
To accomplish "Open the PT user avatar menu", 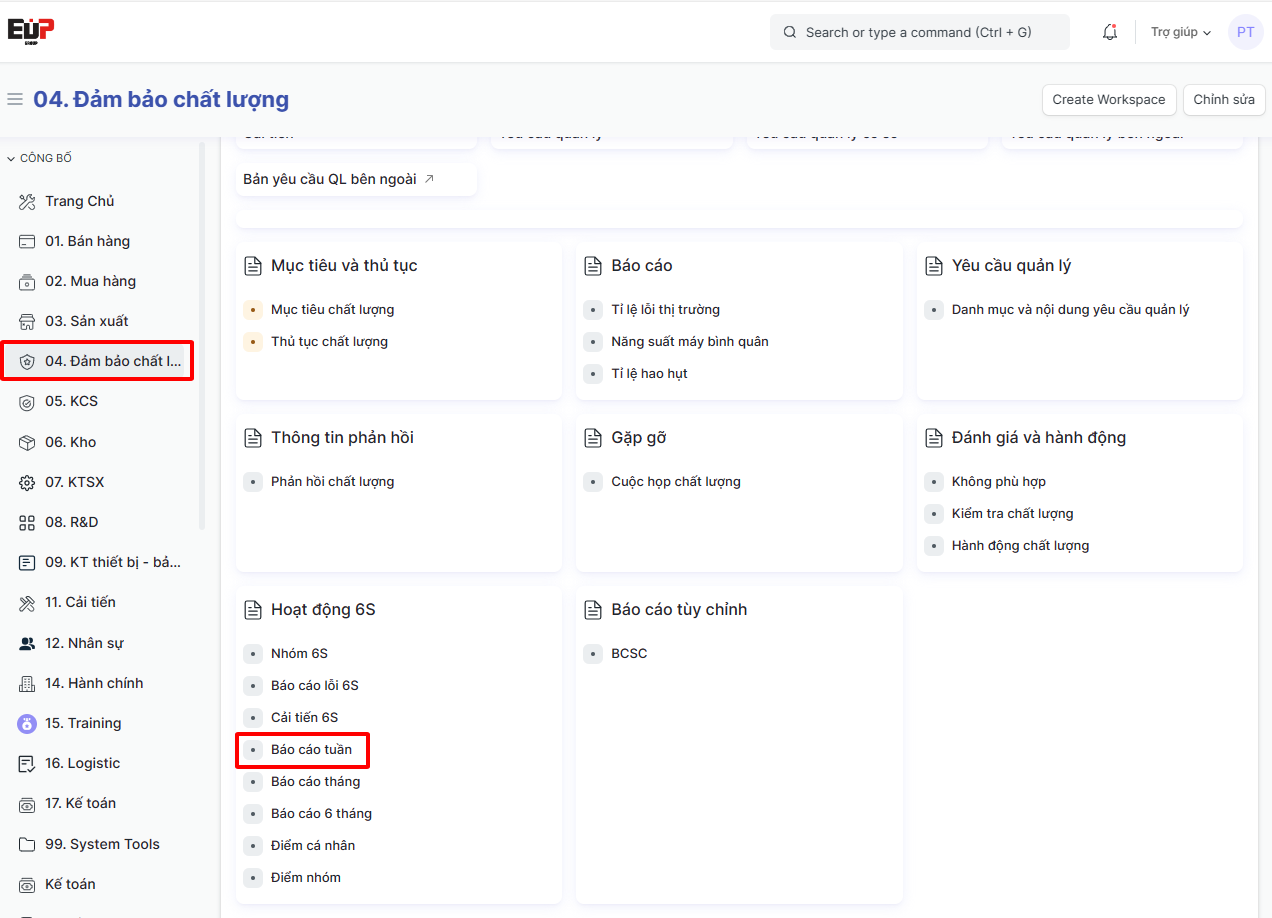I will tap(1245, 32).
